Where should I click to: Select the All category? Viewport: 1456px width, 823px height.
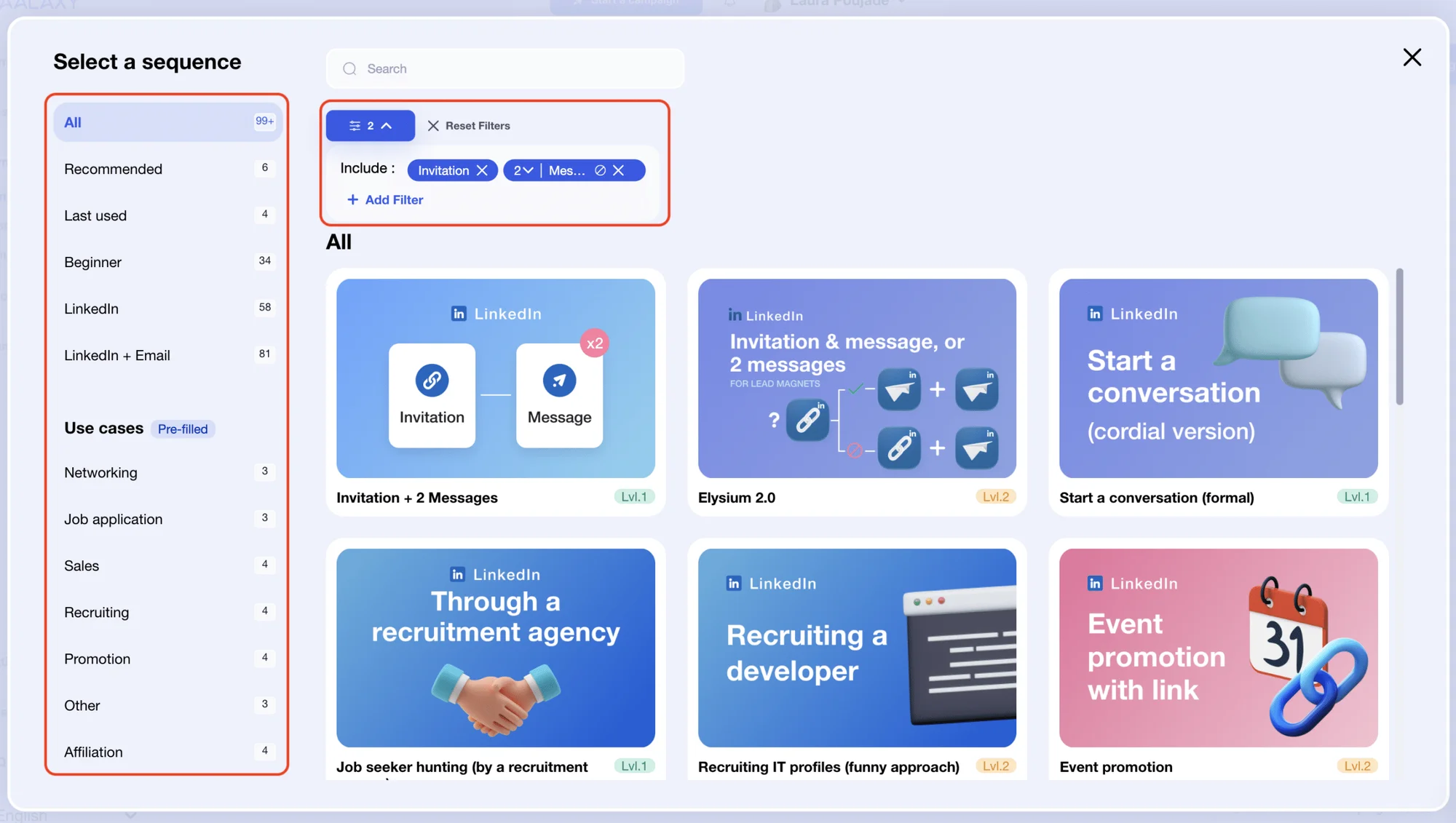point(167,122)
